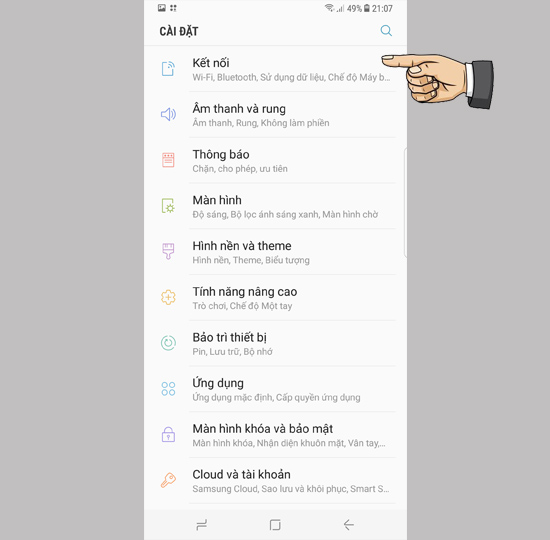The width and height of the screenshot is (550, 540).
Task: Tap the Hình nền và theme paintbrush icon
Action: coord(168,251)
